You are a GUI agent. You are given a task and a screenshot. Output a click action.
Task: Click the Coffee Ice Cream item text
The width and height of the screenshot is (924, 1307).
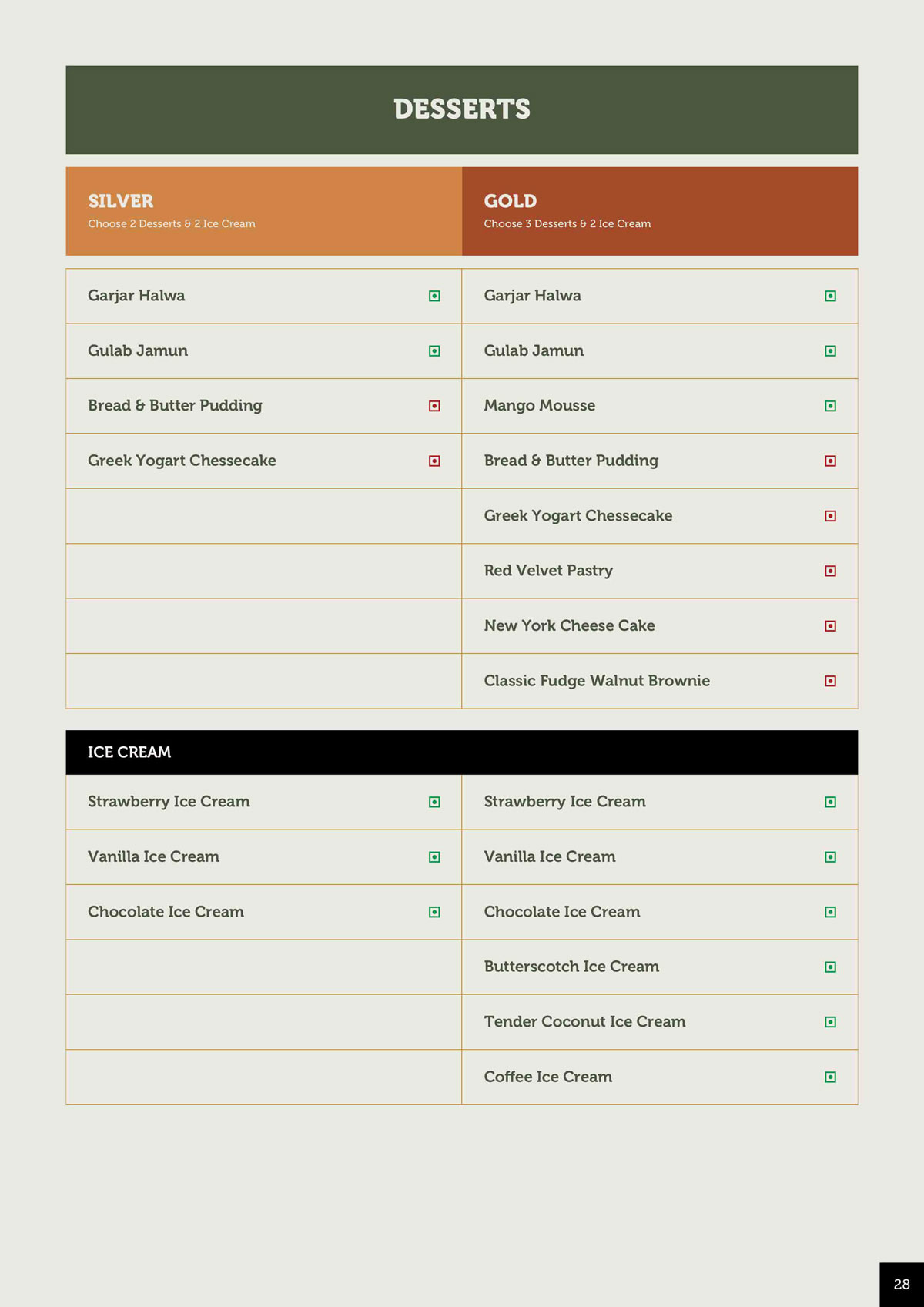(548, 1077)
